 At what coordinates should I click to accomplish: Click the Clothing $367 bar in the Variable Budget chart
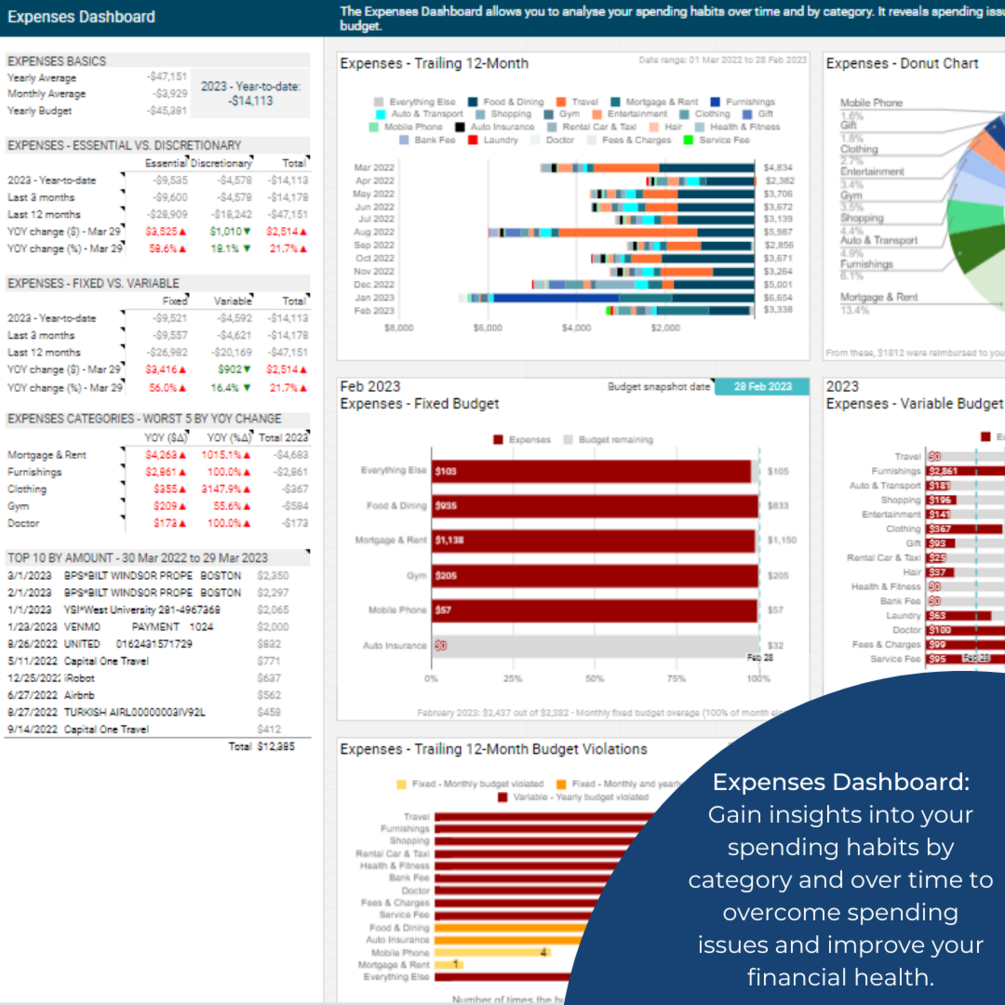(964, 529)
